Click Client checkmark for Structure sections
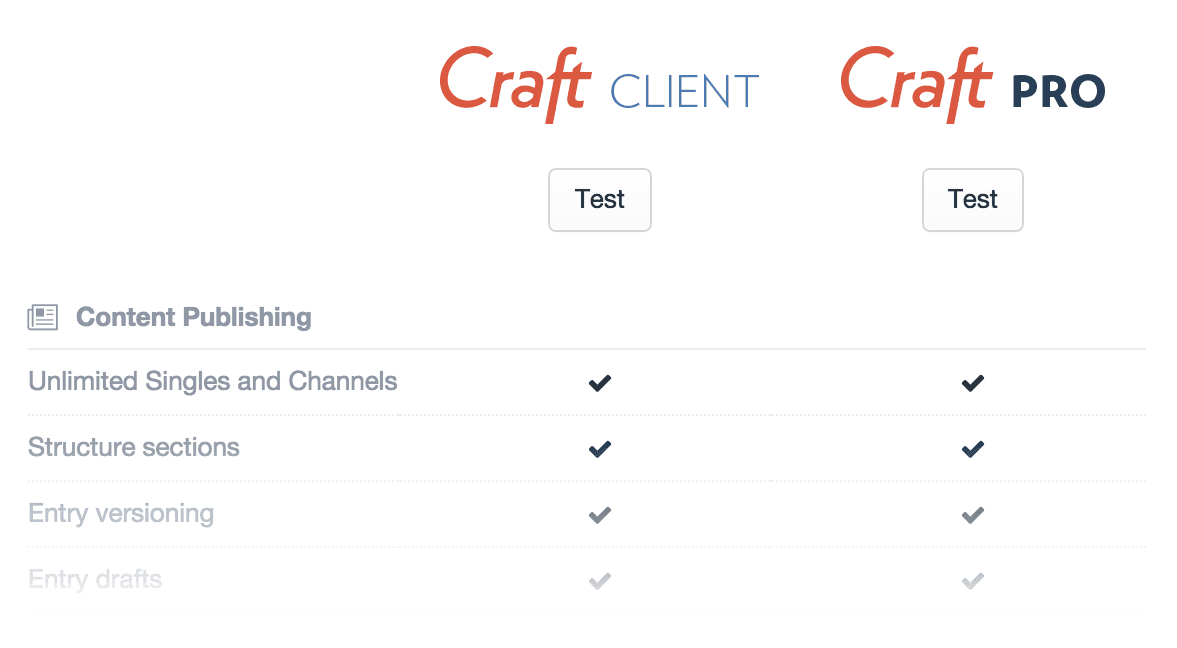1177x648 pixels. pos(600,449)
